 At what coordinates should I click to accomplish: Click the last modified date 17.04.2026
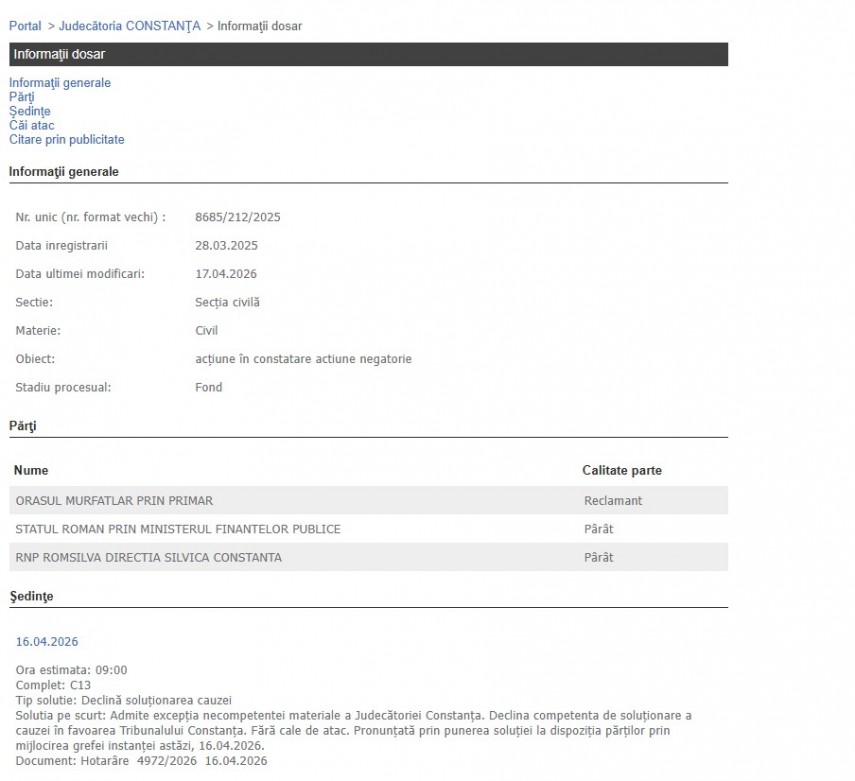pos(226,273)
